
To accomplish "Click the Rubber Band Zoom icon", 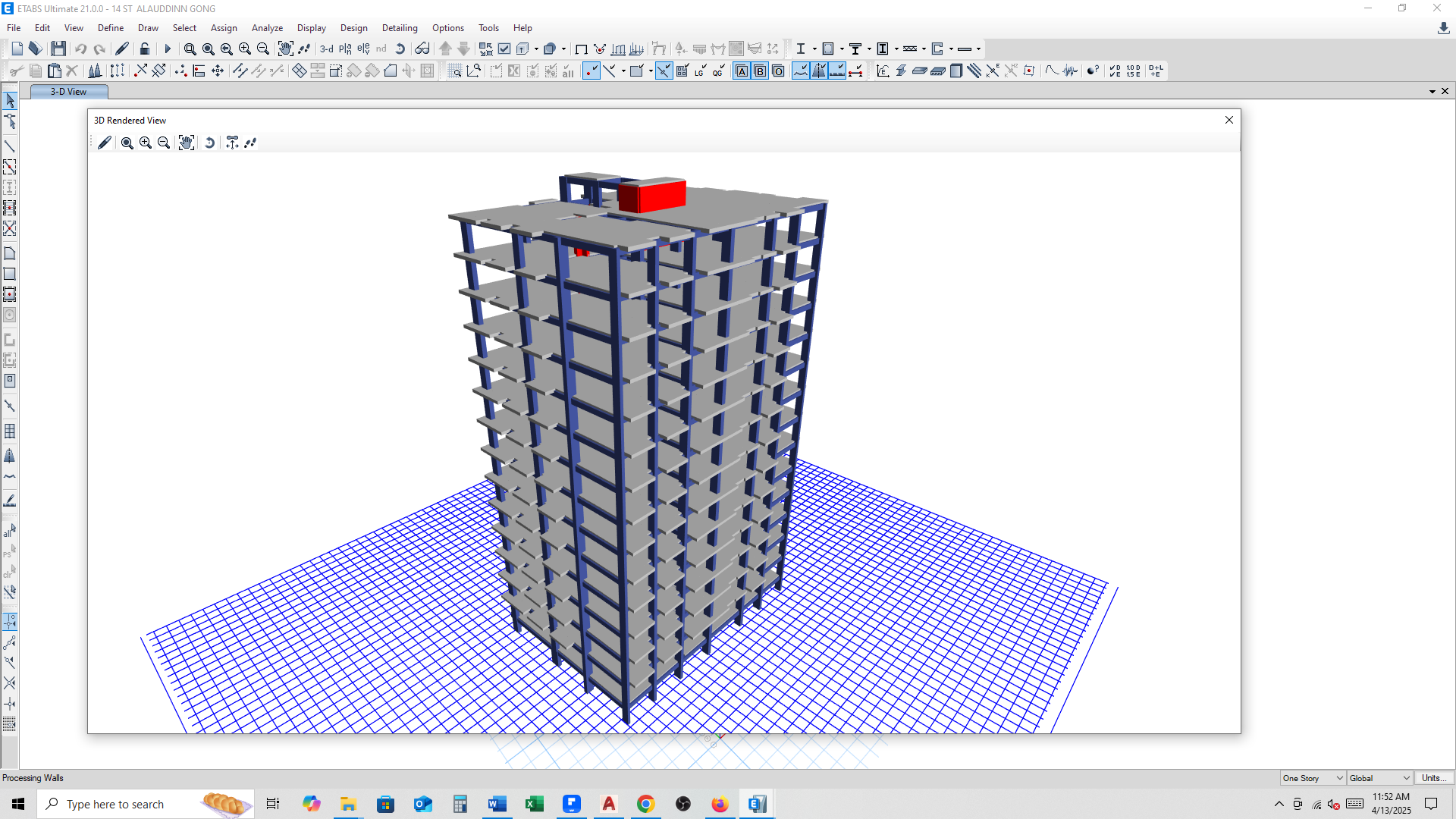I will pos(190,49).
